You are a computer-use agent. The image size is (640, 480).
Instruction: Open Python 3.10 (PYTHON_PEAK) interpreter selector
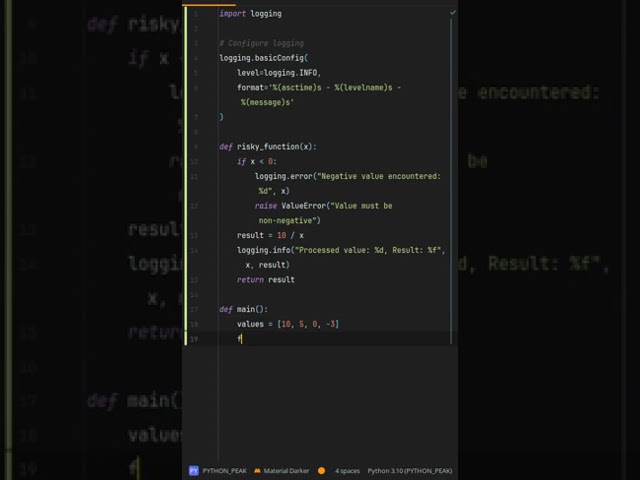coord(410,471)
